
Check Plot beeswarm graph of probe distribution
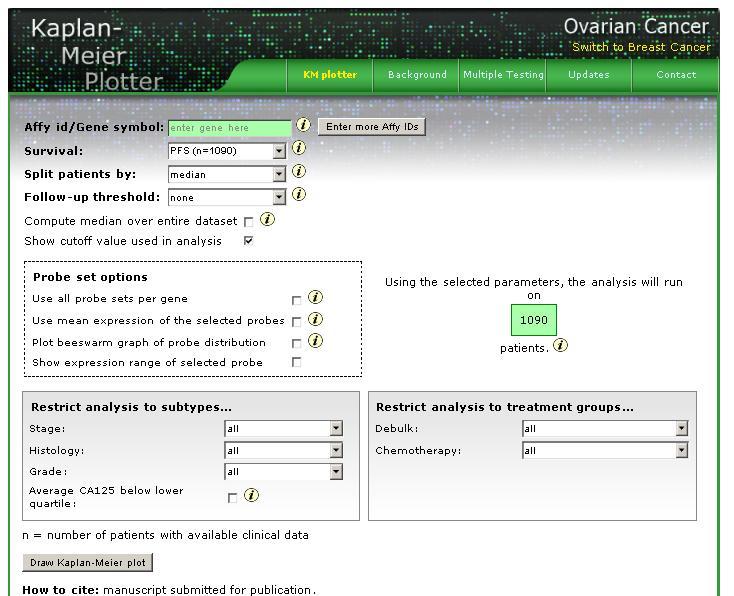tap(296, 343)
